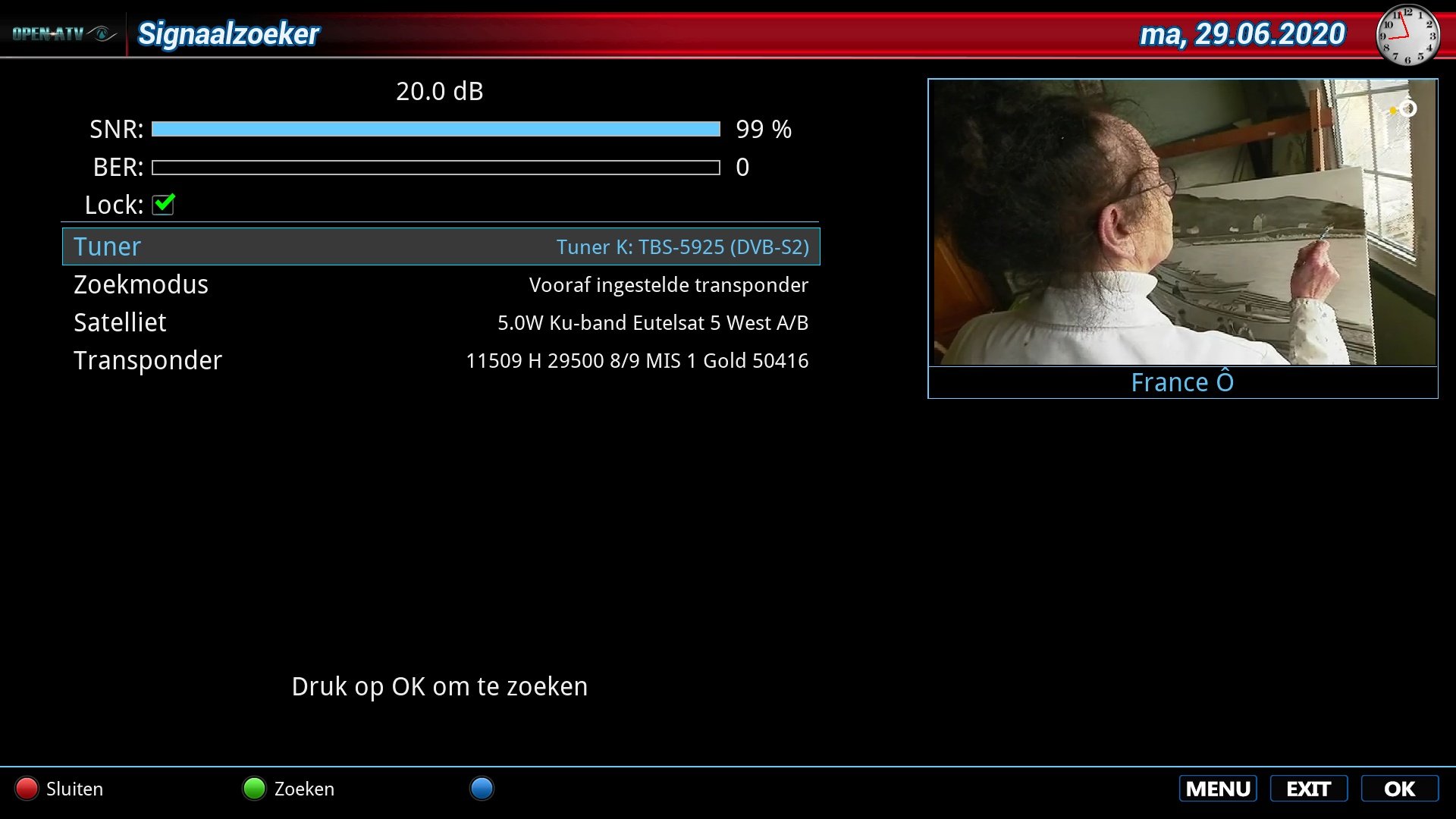Image resolution: width=1456 pixels, height=819 pixels.
Task: Click the France Ô video preview
Action: [x=1182, y=222]
